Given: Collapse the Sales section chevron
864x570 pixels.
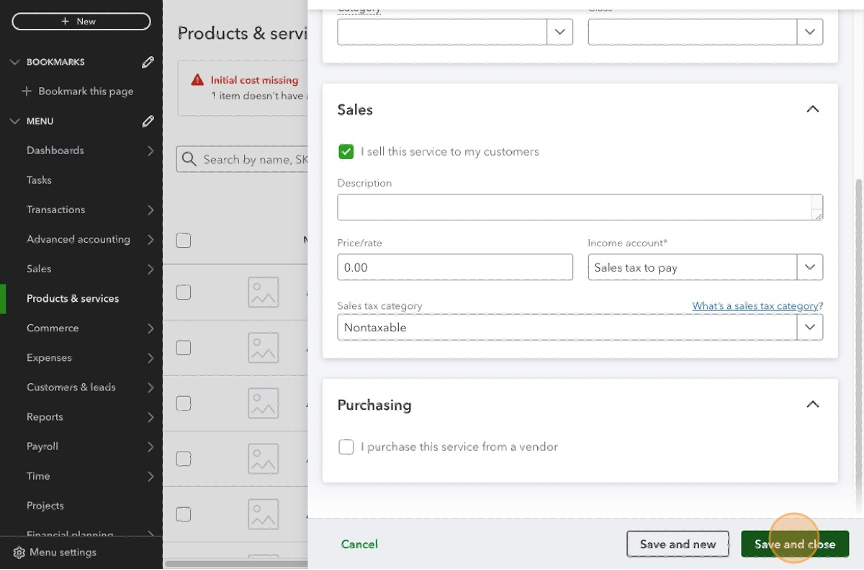Looking at the screenshot, I should point(812,110).
